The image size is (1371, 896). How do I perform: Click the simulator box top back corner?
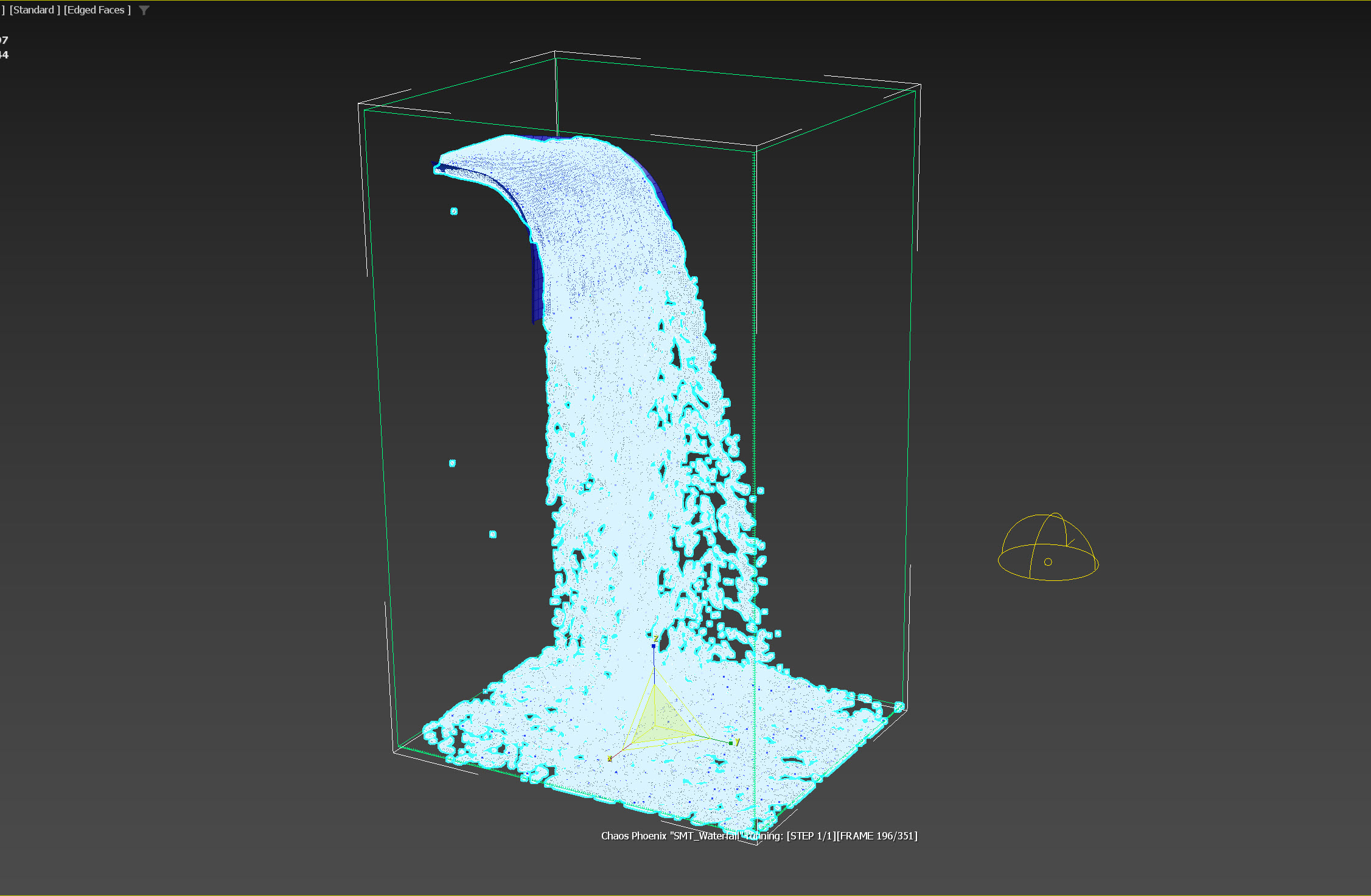click(x=555, y=55)
